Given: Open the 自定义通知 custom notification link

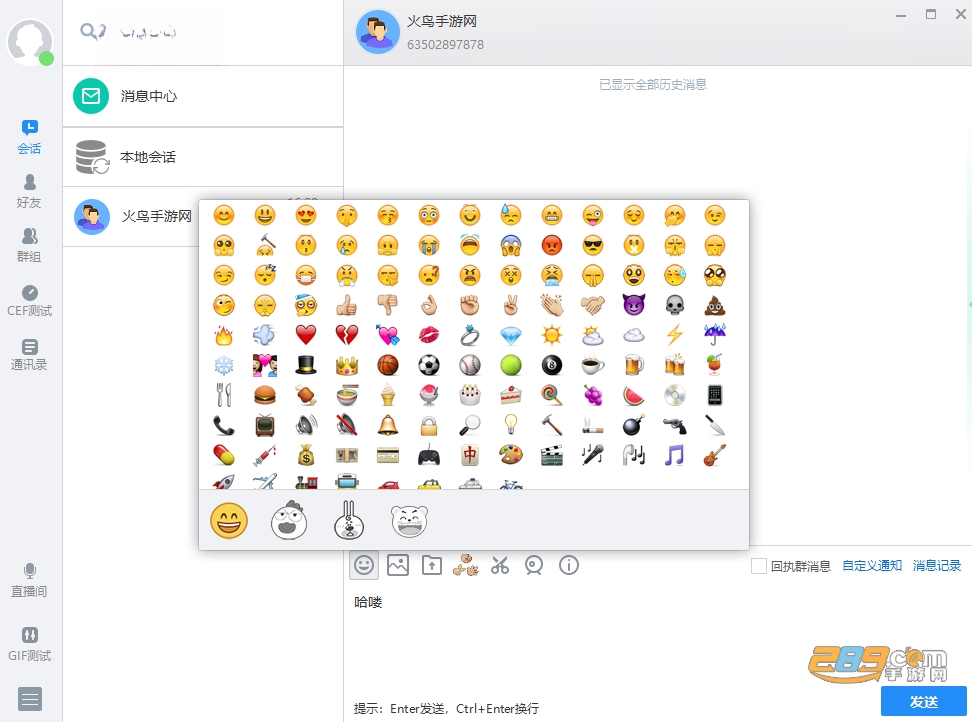Looking at the screenshot, I should click(872, 566).
